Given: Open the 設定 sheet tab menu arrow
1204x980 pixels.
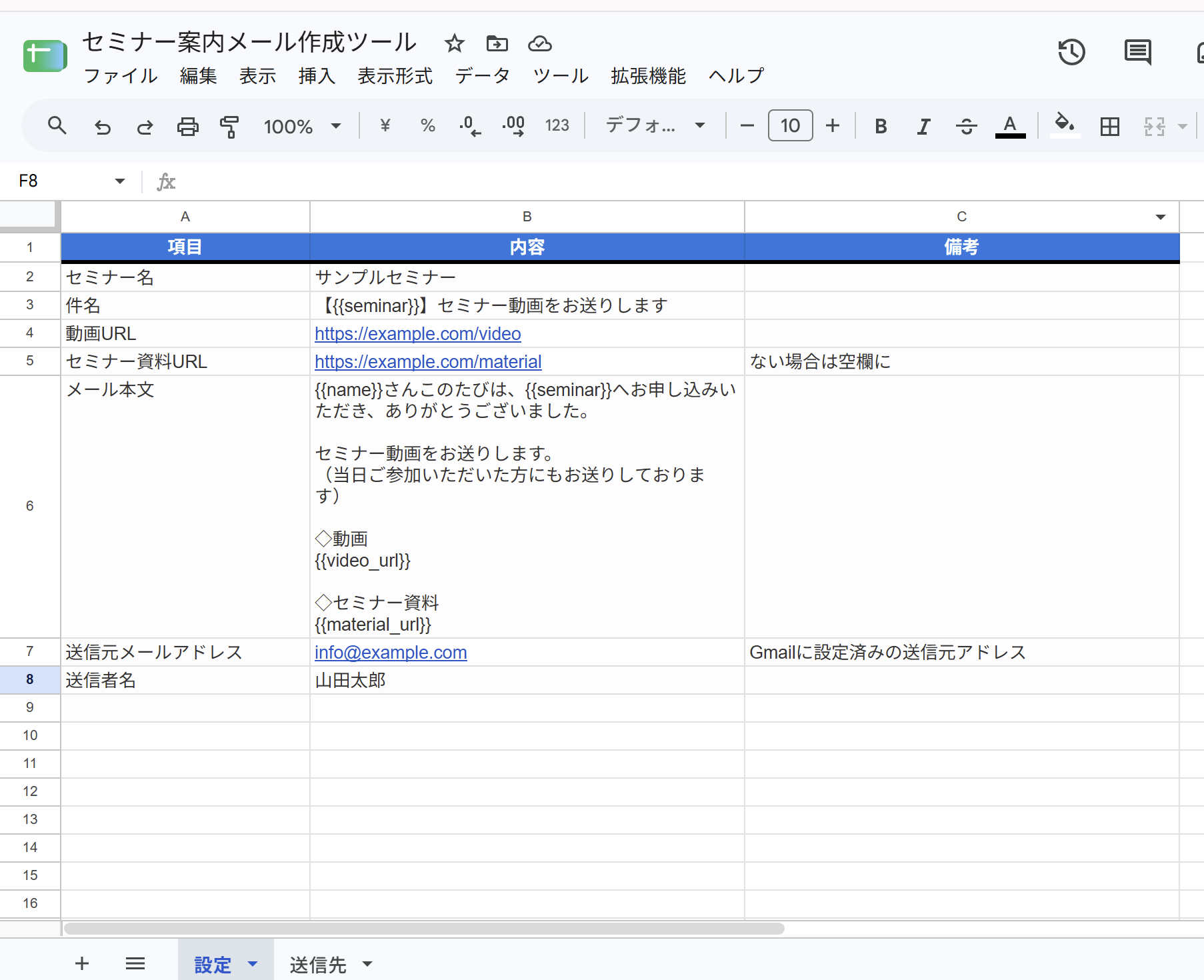Looking at the screenshot, I should pos(253,963).
